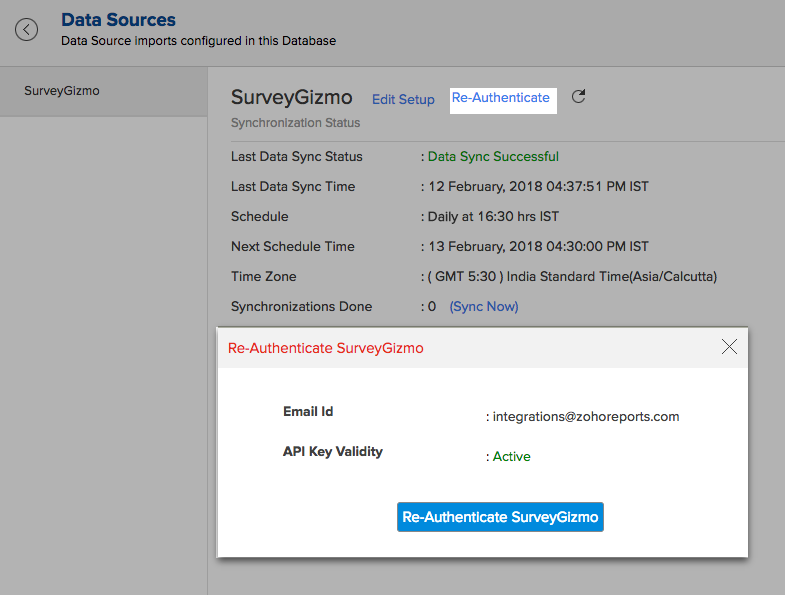Click the India Standard Time zone value

(x=572, y=277)
